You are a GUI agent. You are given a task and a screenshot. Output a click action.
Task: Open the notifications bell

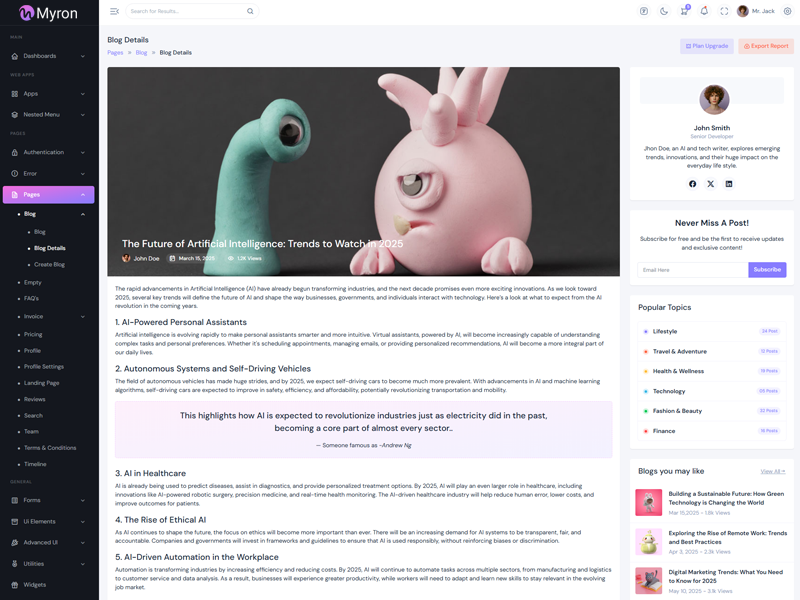(704, 11)
